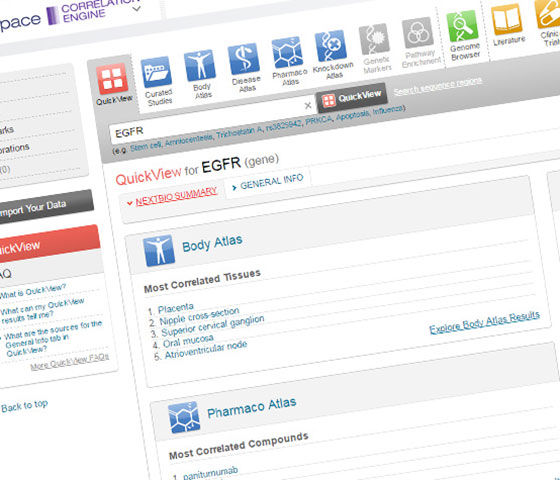
Task: Open the Clinical Trials icon
Action: (548, 14)
